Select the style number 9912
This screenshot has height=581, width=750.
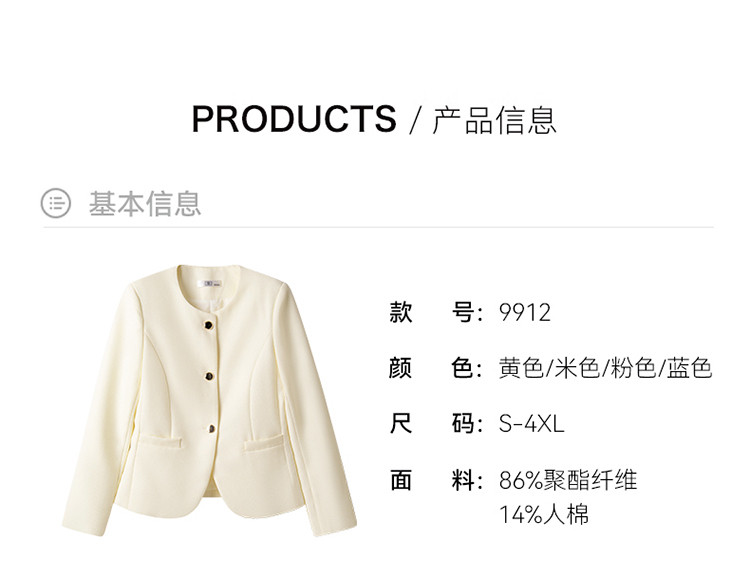click(525, 313)
